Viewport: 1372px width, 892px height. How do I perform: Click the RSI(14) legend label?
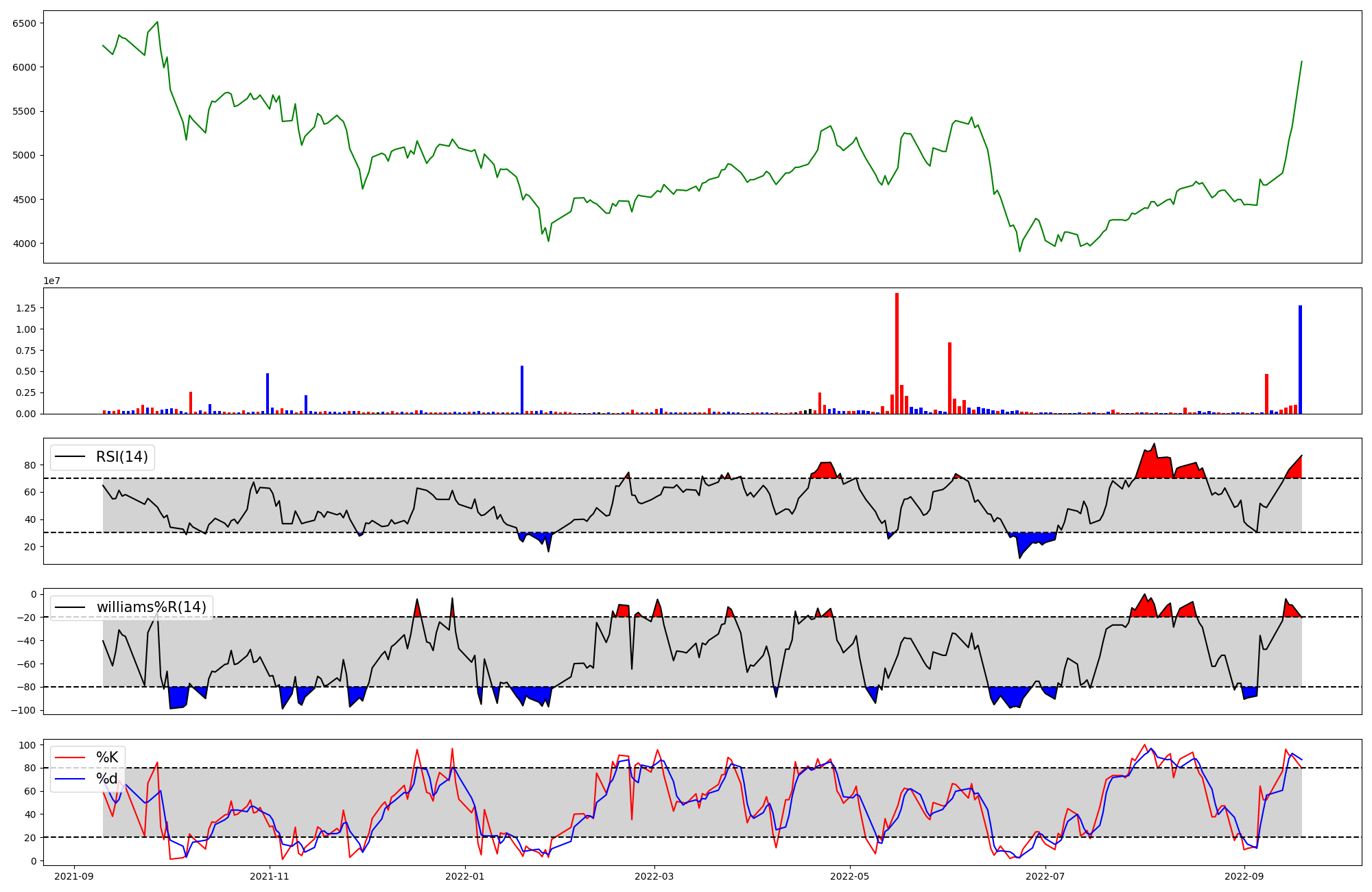(121, 457)
